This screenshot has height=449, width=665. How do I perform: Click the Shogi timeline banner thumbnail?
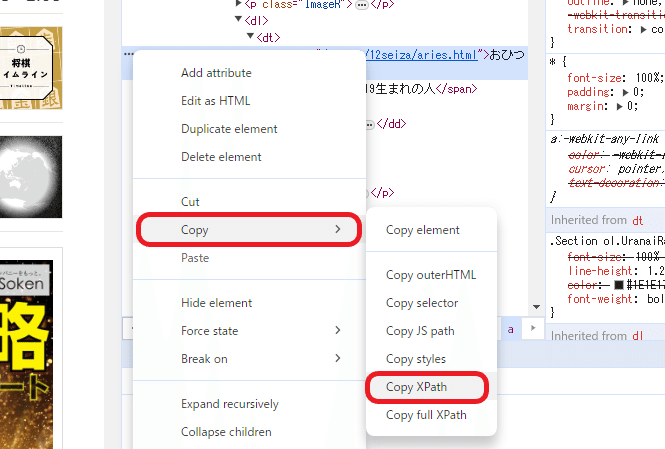point(31,68)
